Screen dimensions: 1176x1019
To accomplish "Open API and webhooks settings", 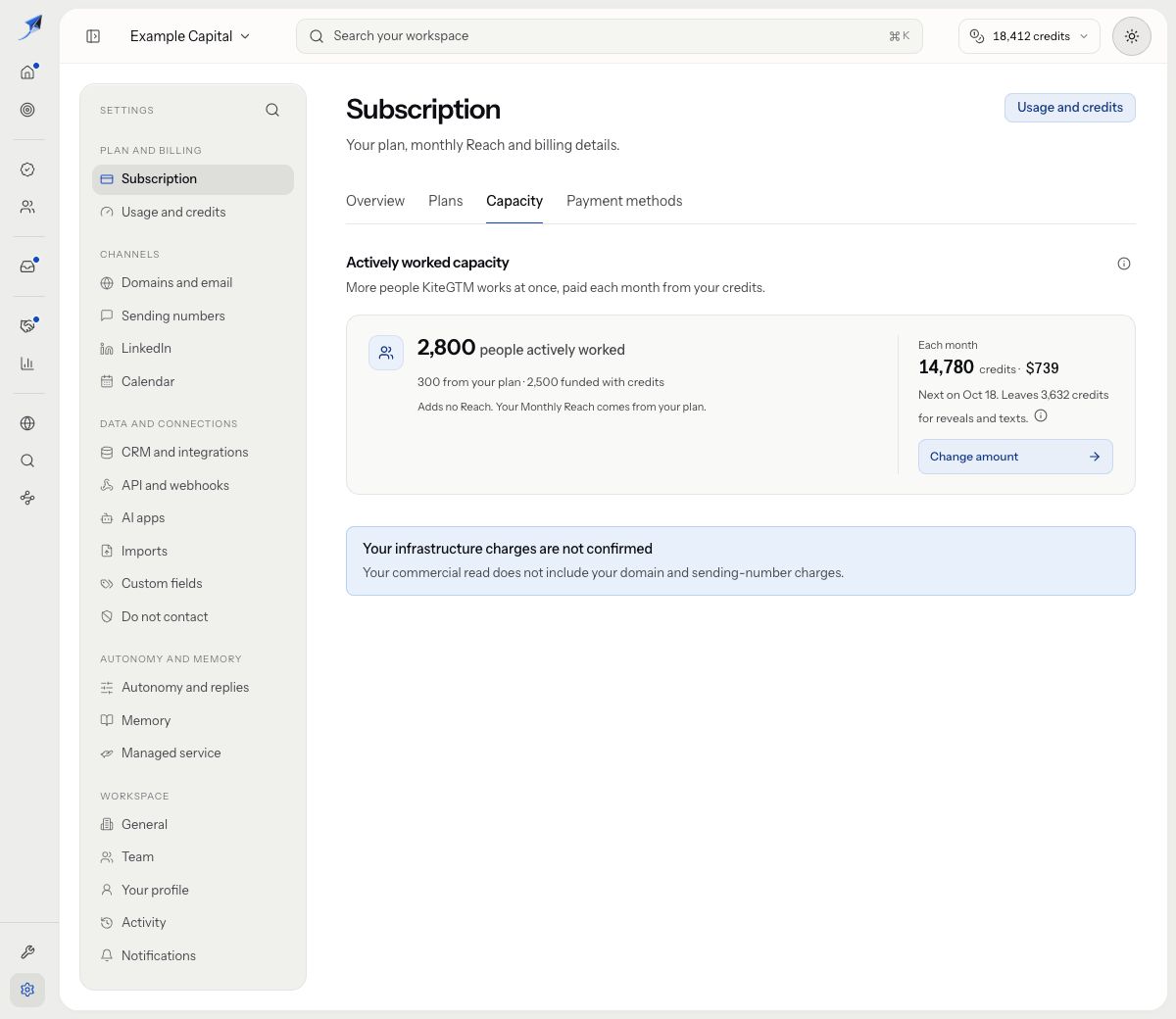I will pyautogui.click(x=193, y=485).
